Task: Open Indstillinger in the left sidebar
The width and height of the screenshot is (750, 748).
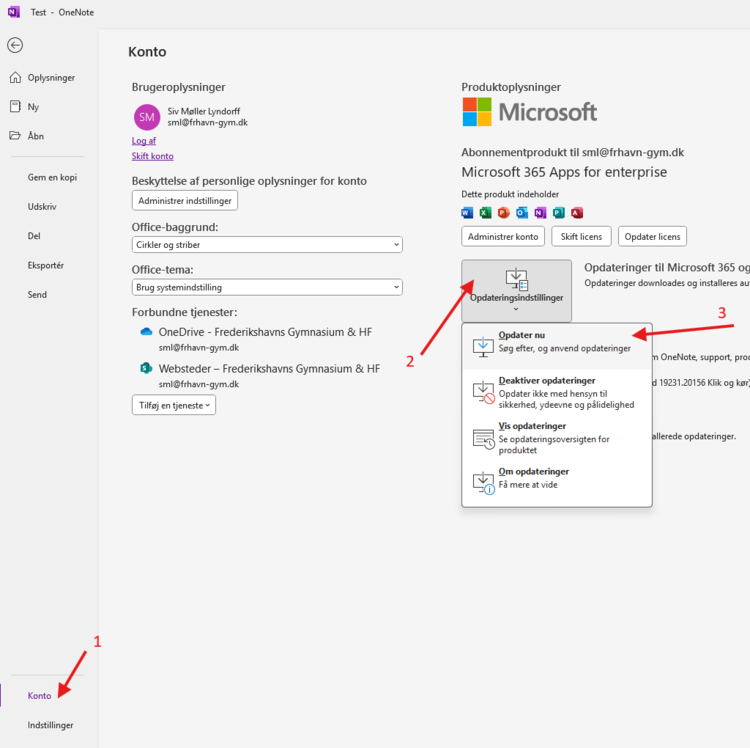Action: (50, 725)
